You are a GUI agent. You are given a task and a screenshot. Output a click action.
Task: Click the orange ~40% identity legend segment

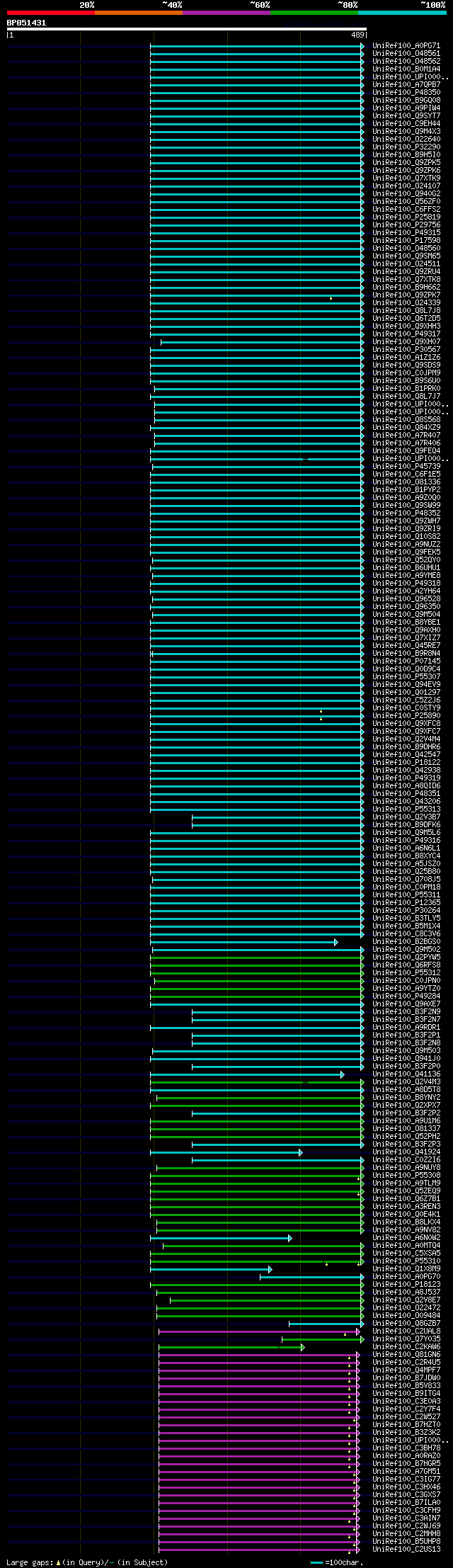pyautogui.click(x=138, y=13)
